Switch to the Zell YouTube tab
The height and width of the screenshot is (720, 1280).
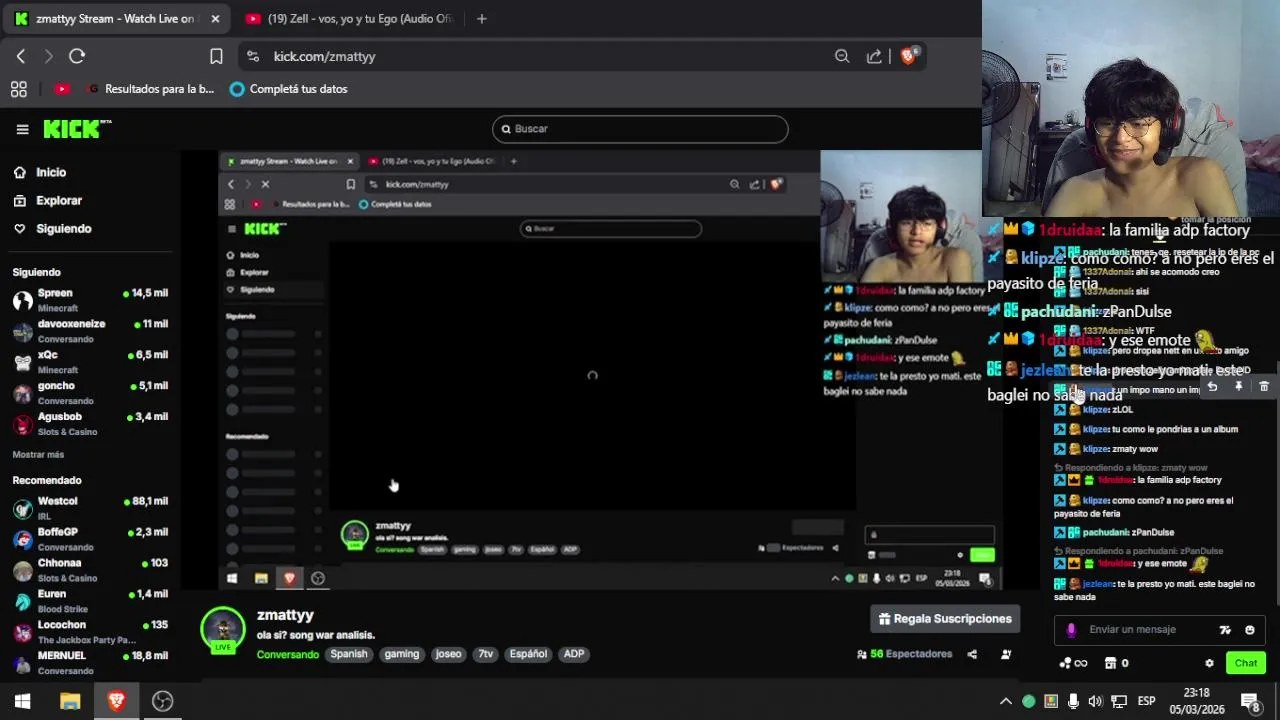coord(349,18)
